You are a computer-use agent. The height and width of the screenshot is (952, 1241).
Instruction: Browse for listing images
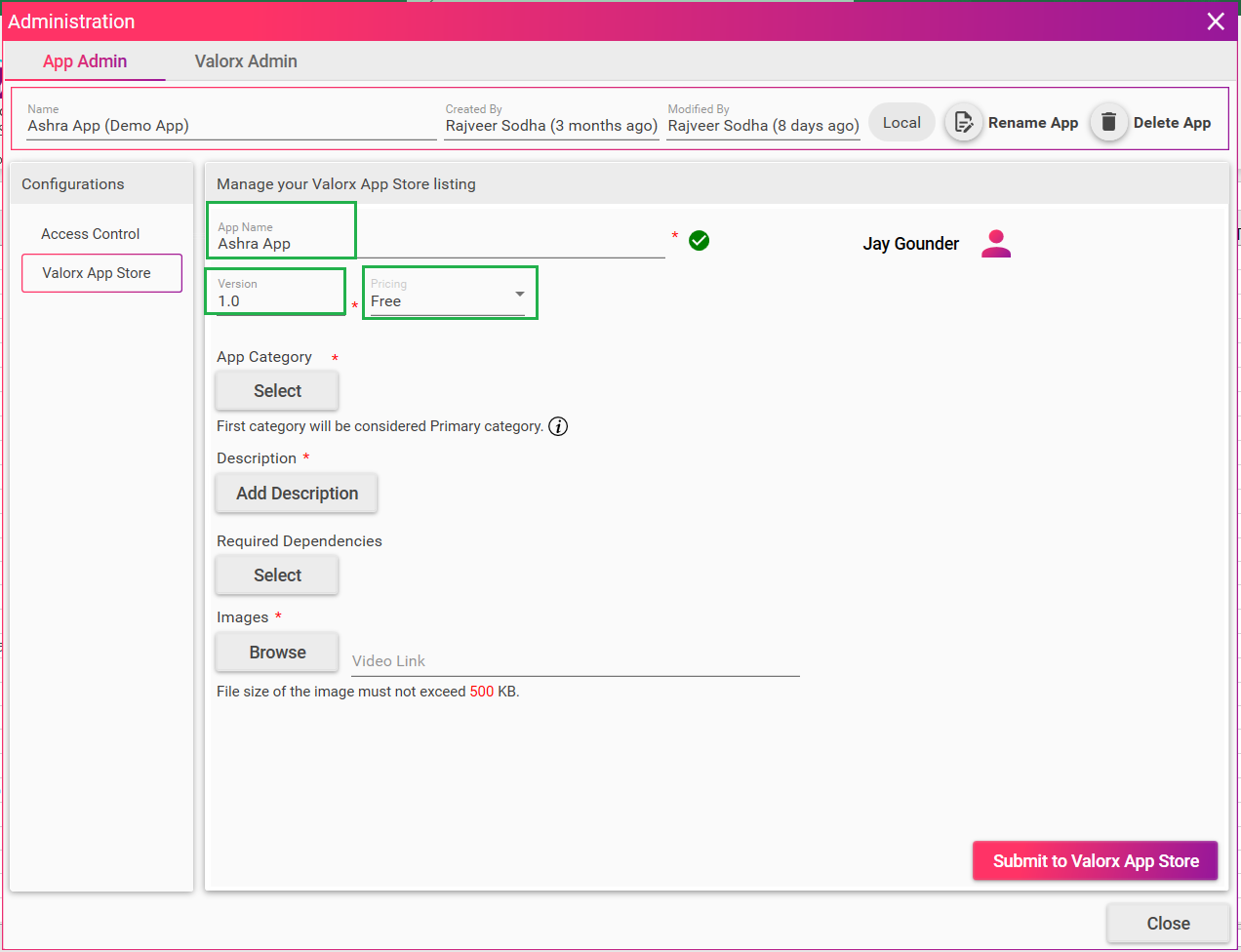point(277,653)
